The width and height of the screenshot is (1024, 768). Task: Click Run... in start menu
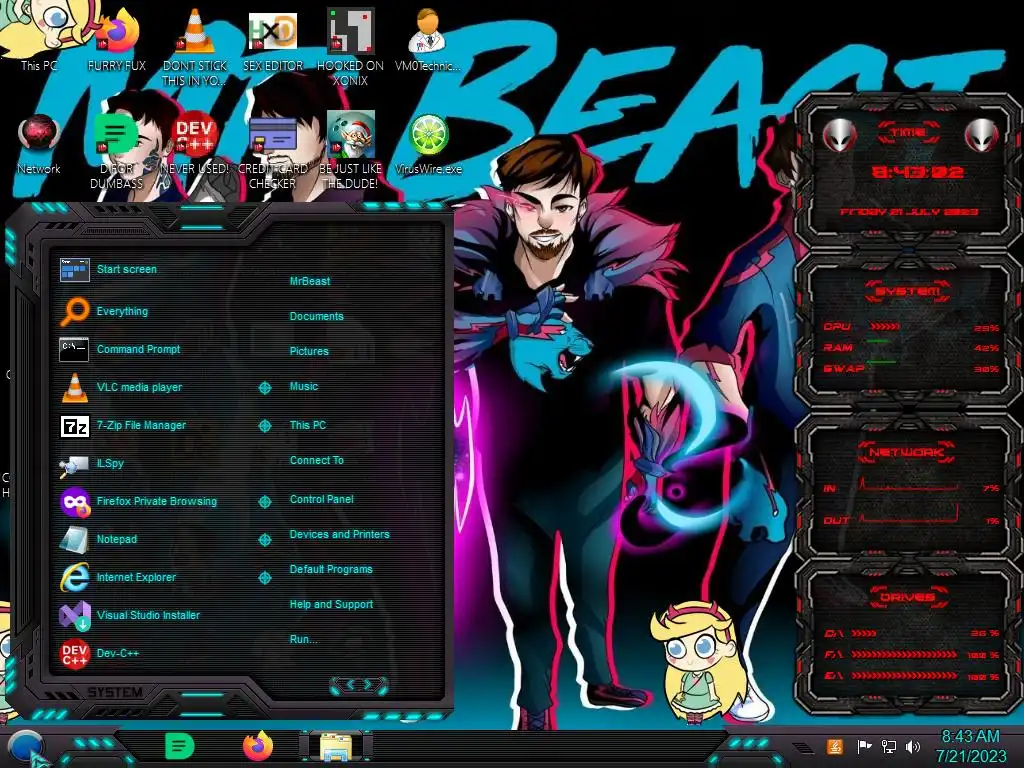(303, 639)
